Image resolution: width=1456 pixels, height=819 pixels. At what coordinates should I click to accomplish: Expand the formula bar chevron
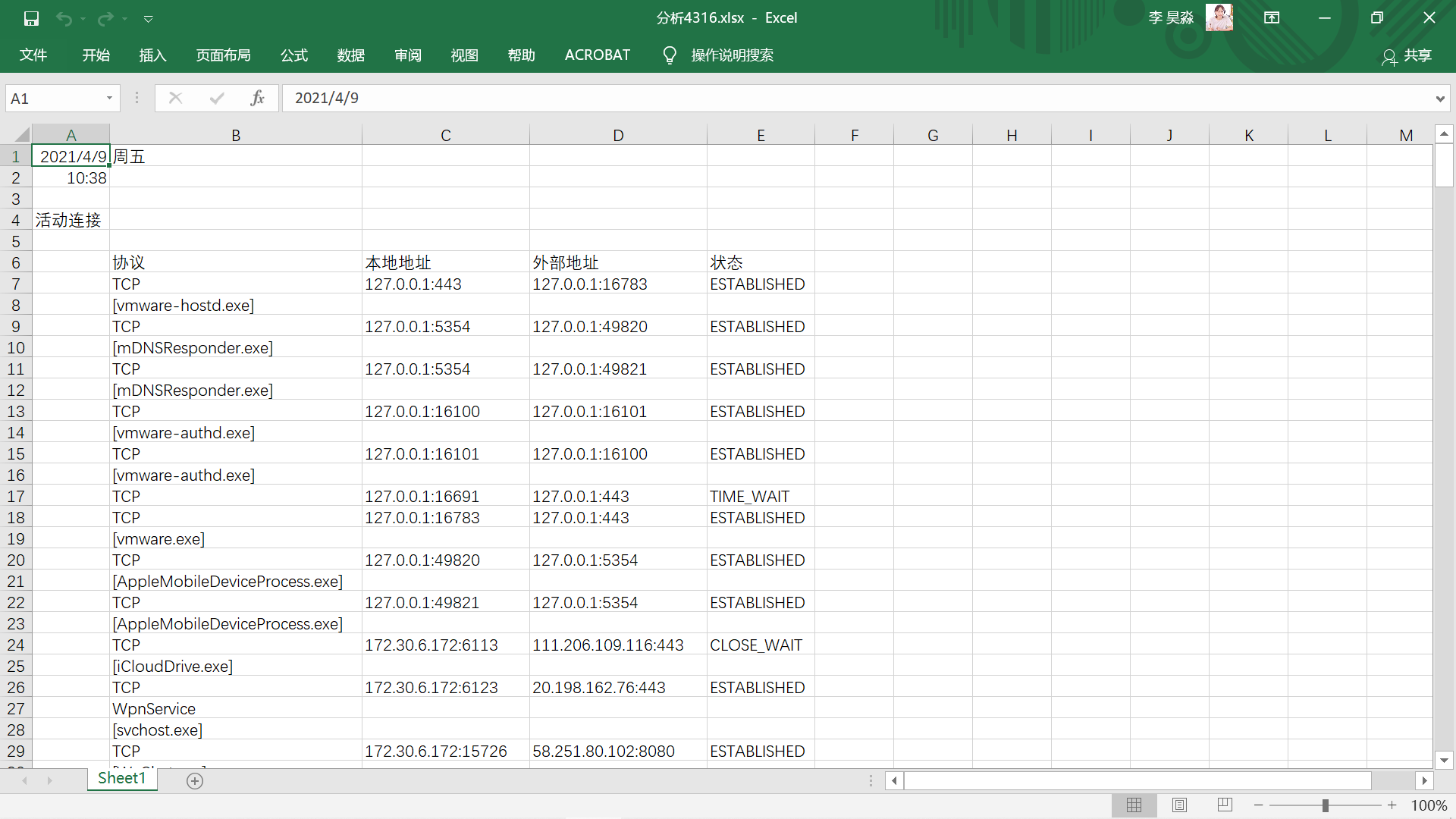pos(1439,99)
